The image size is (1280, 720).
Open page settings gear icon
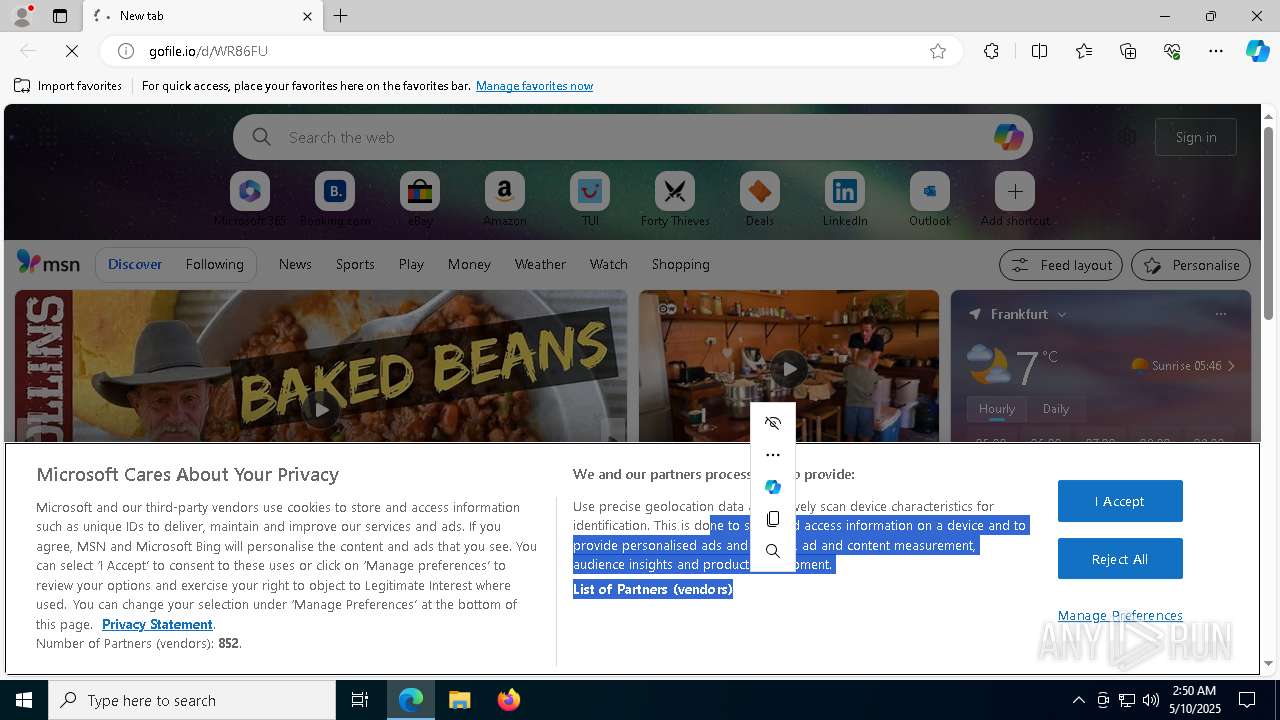[1127, 137]
